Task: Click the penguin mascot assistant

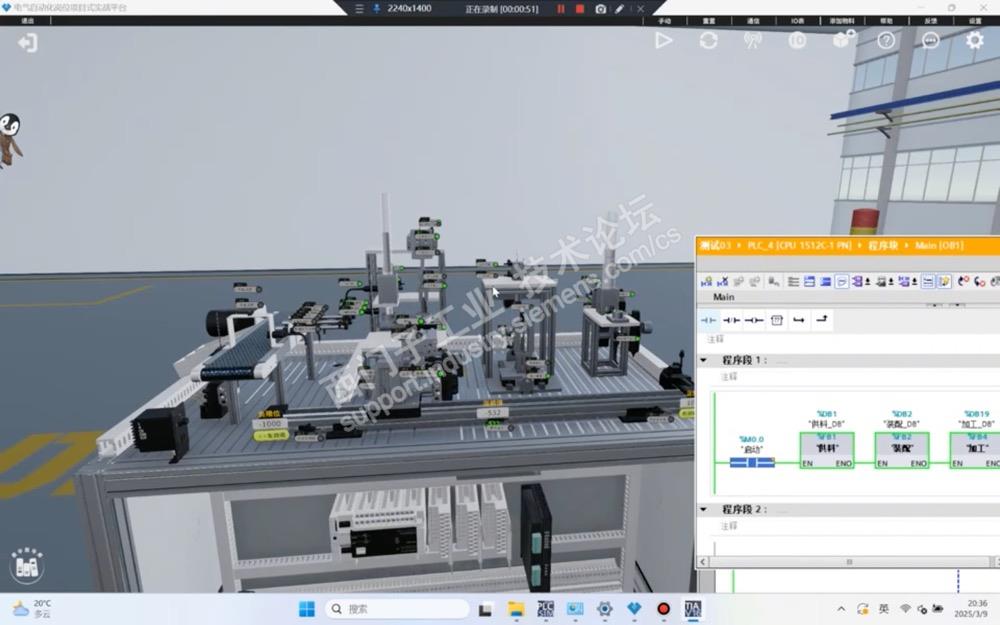Action: (9, 139)
